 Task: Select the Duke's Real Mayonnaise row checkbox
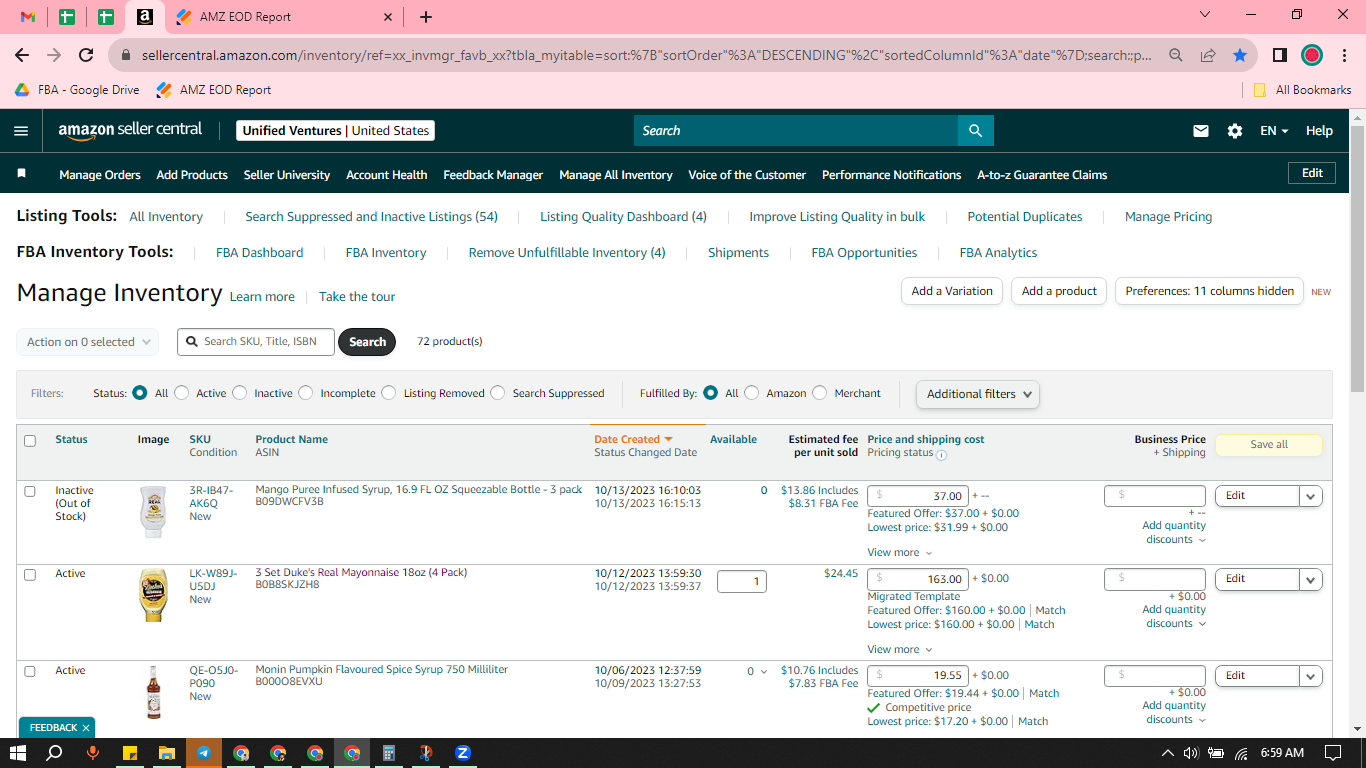pos(30,575)
